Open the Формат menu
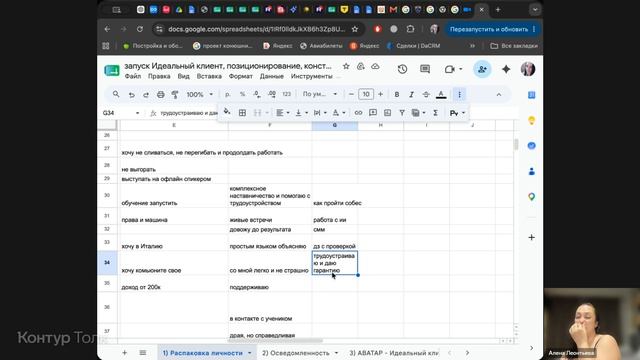 coord(240,76)
